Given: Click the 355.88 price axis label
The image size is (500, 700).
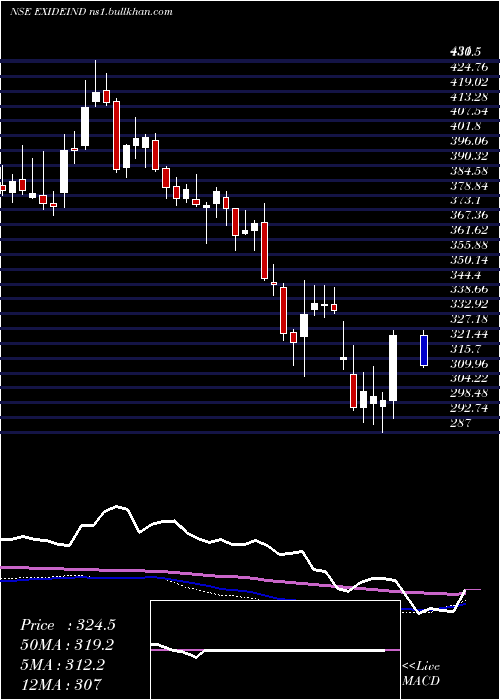Looking at the screenshot, I should coord(469,245).
